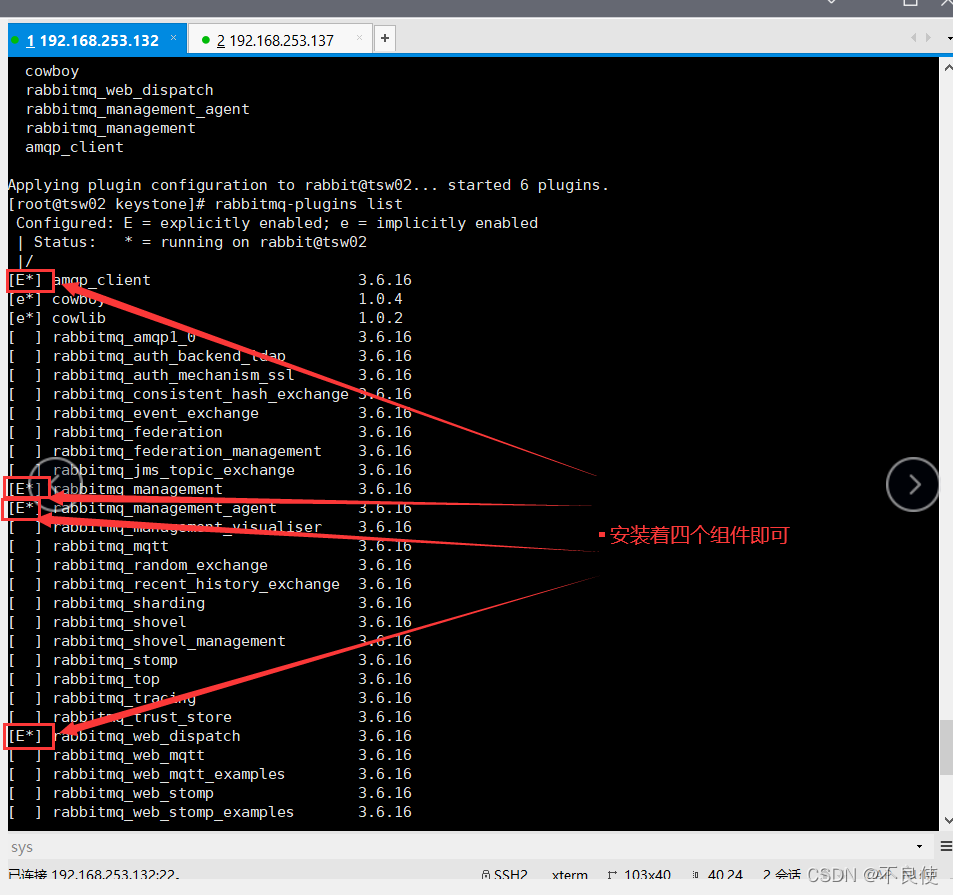This screenshot has width=953, height=895.
Task: Select the rabbitmq_sharding row
Action: point(210,603)
